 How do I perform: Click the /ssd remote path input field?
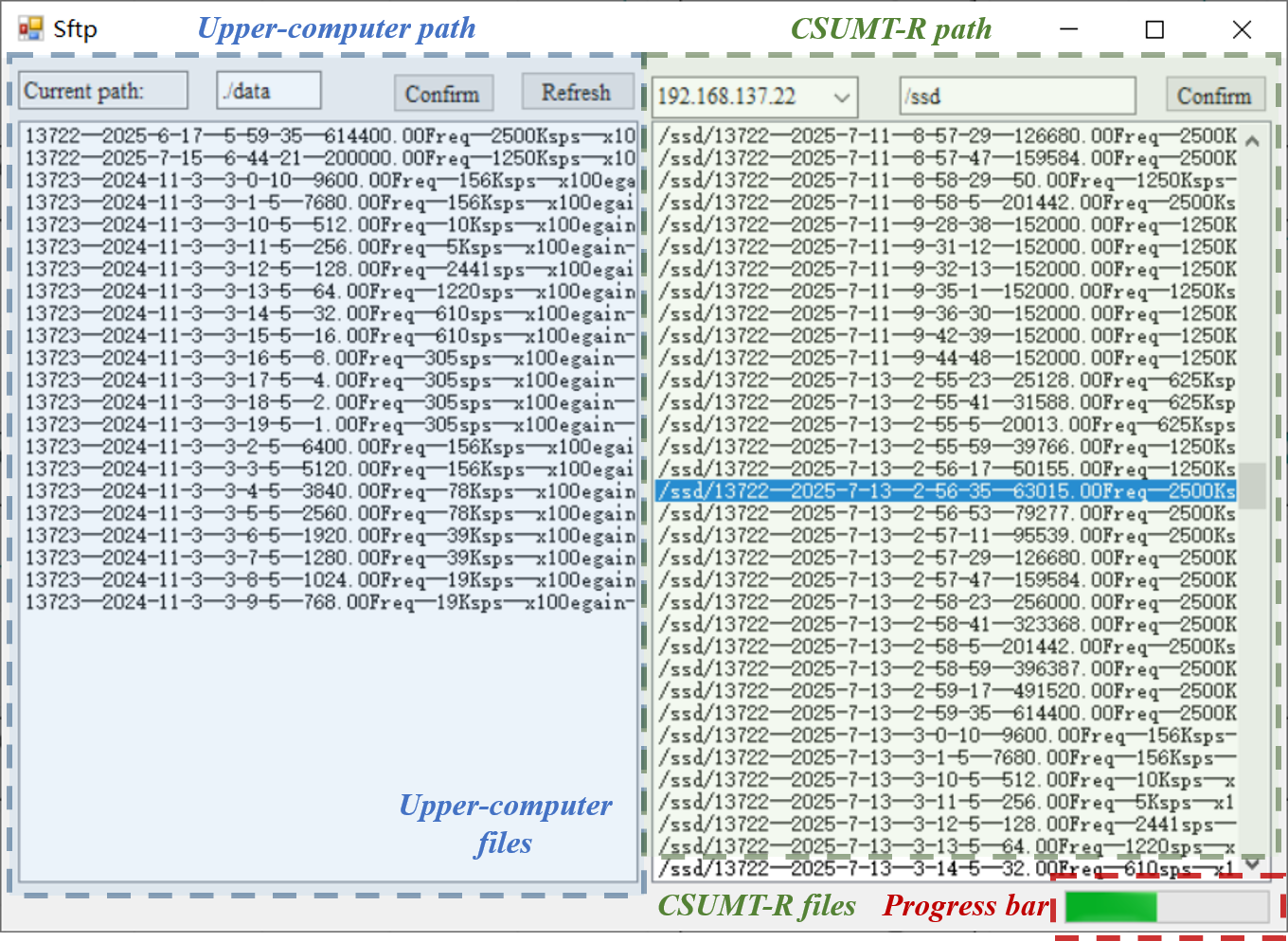pyautogui.click(x=1016, y=97)
